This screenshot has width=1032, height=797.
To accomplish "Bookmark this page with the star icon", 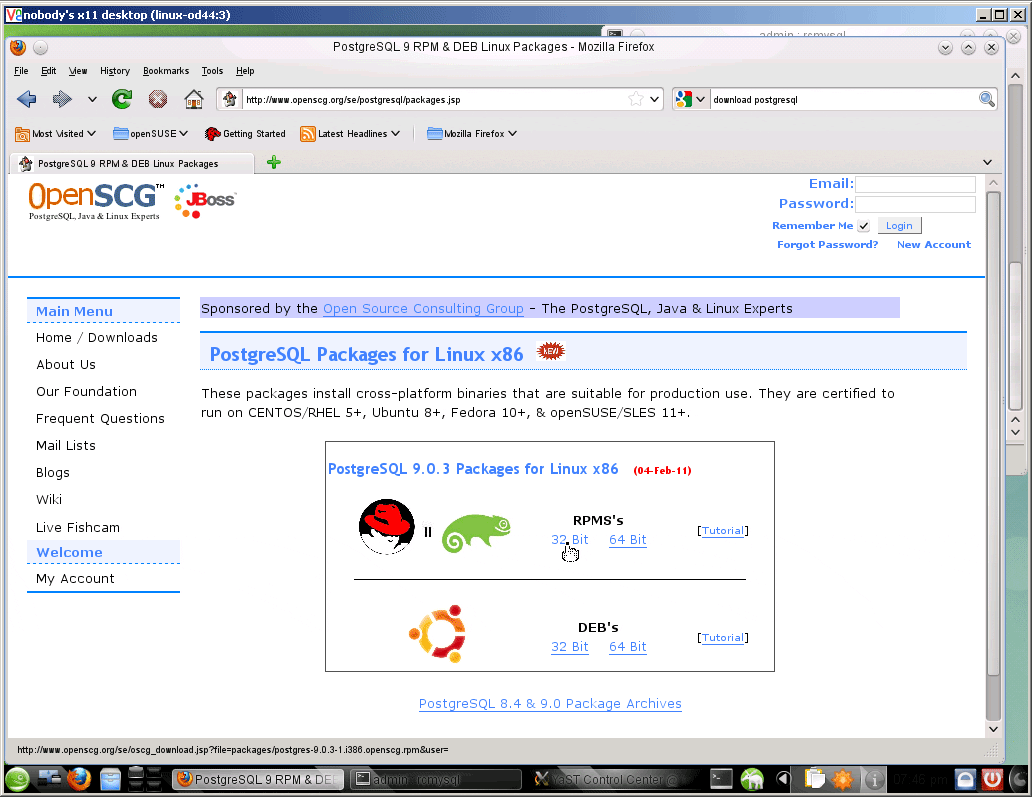I will pos(636,99).
